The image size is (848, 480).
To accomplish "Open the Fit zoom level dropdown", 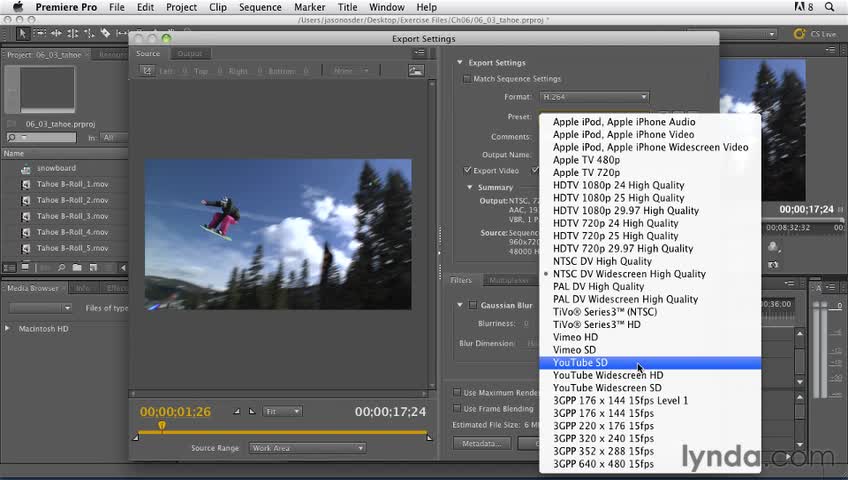I will point(282,411).
